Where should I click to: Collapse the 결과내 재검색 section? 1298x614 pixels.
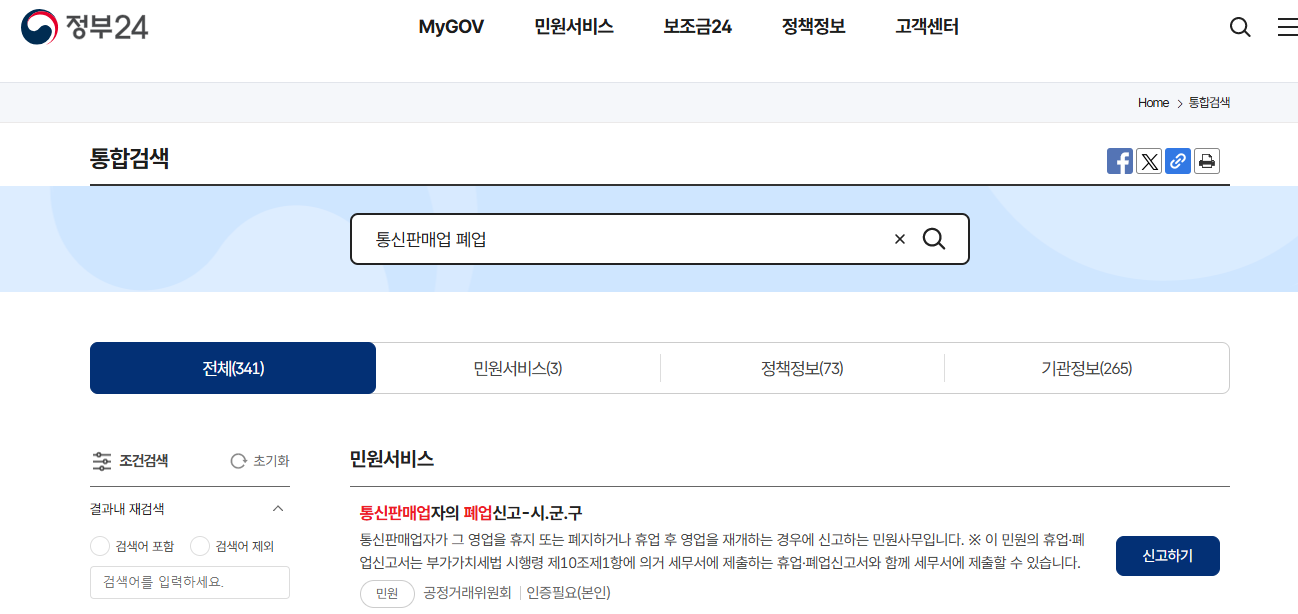[x=278, y=508]
